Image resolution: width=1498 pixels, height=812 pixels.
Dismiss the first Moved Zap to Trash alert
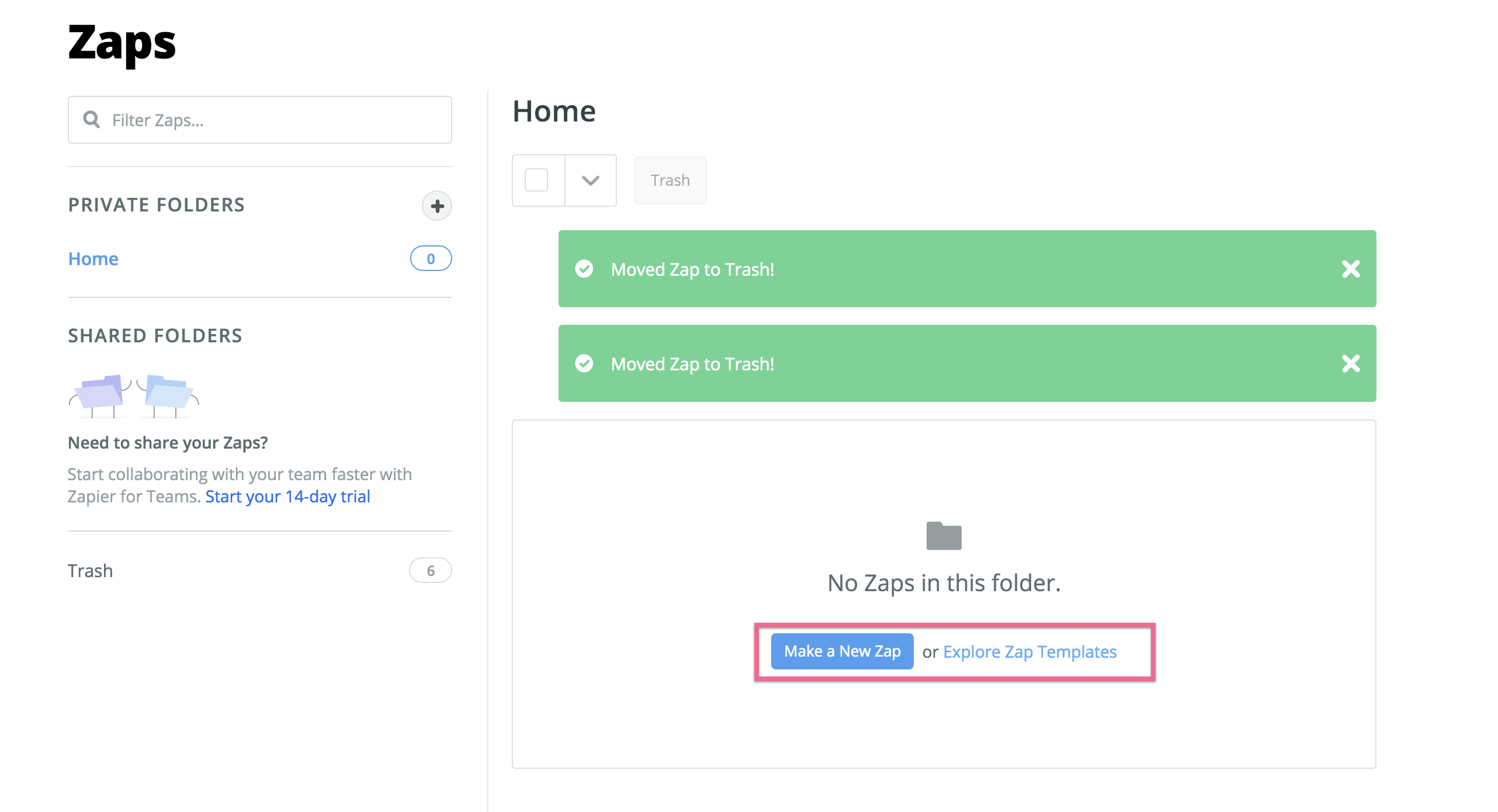(x=1350, y=269)
